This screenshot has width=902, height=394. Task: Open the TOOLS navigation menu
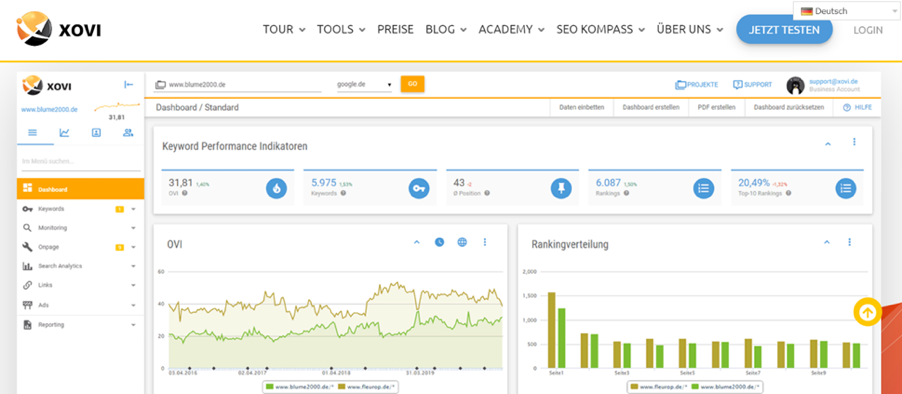(x=341, y=29)
